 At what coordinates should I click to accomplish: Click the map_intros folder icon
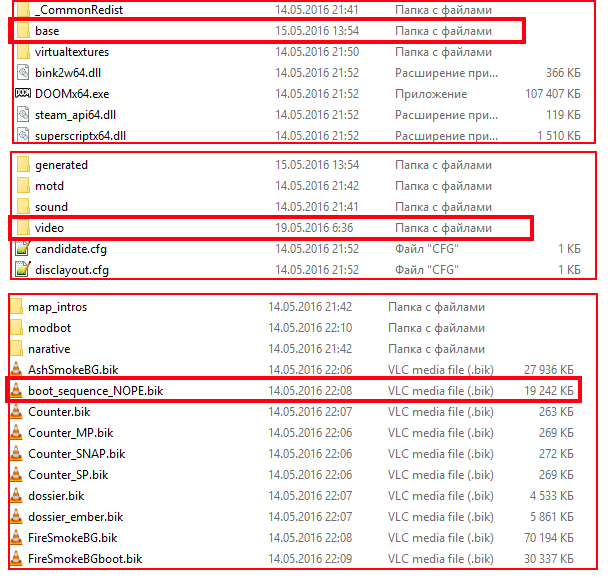(16, 307)
